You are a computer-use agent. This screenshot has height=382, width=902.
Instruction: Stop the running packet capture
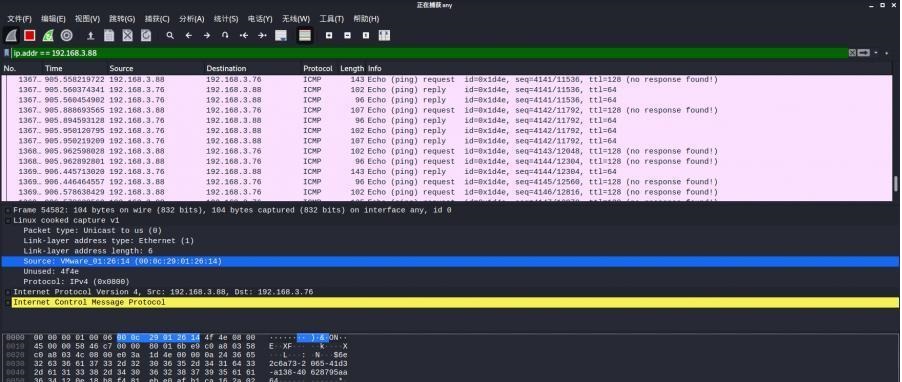29,36
